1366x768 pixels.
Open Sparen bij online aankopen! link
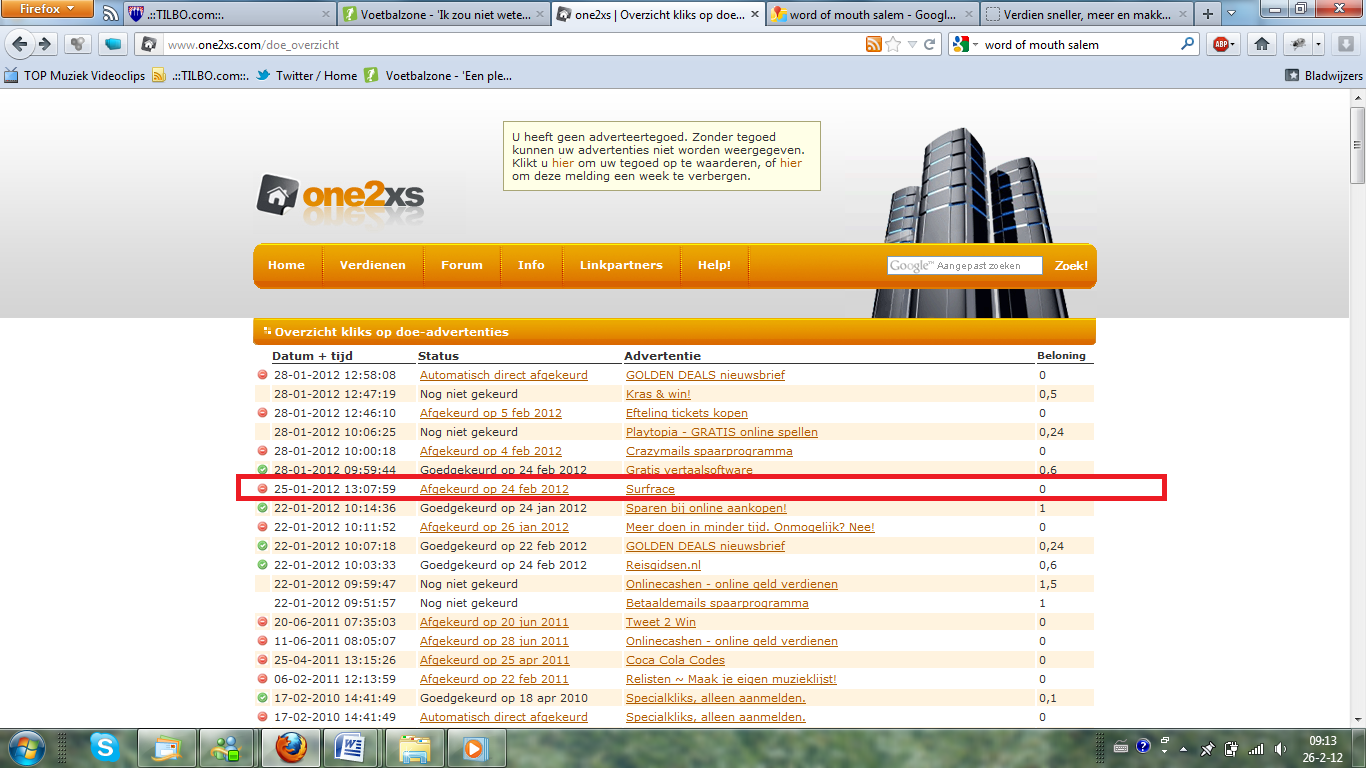click(706, 508)
